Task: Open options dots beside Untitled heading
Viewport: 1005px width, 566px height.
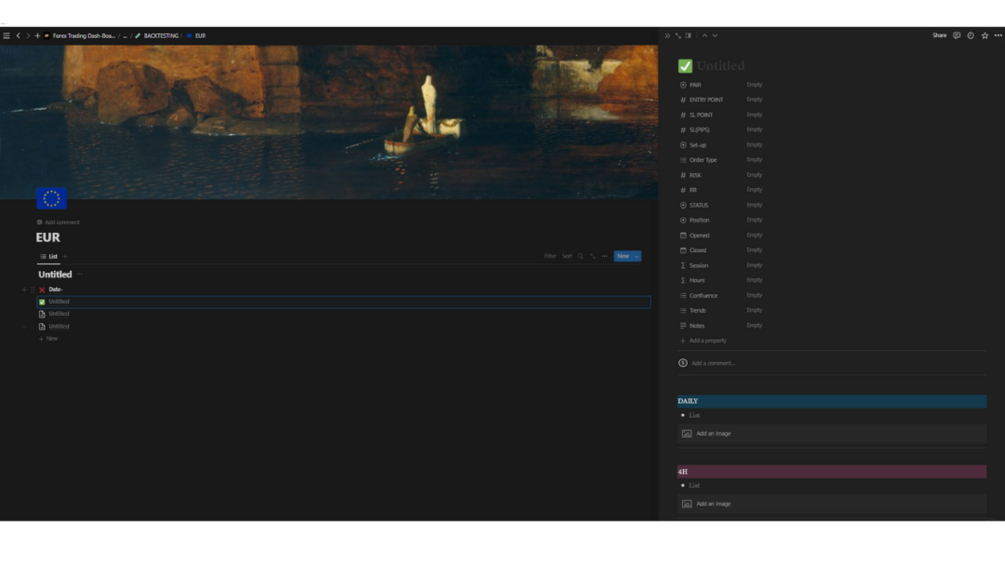Action: pos(80,274)
